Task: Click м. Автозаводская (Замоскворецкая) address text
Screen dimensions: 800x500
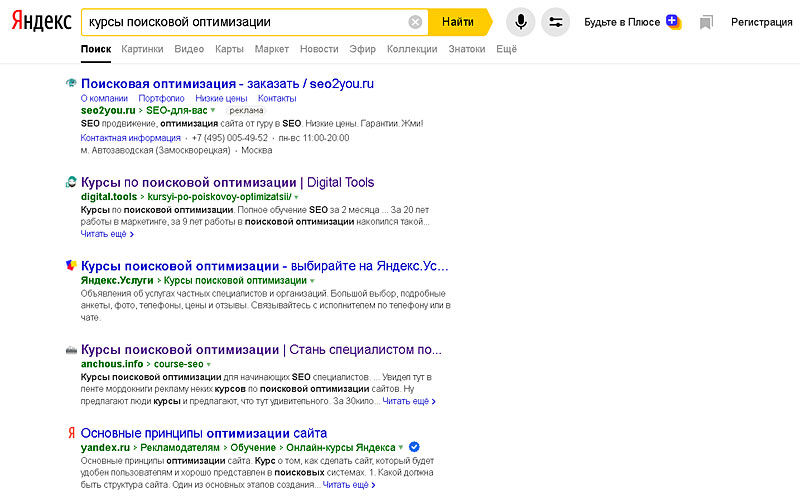Action: click(x=156, y=150)
